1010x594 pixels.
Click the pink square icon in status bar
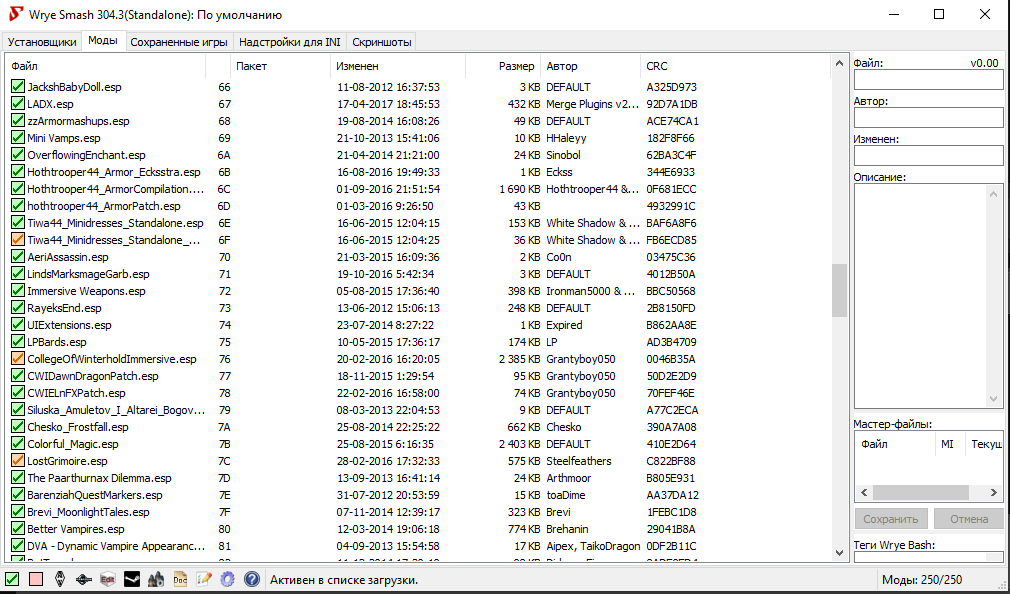(36, 579)
